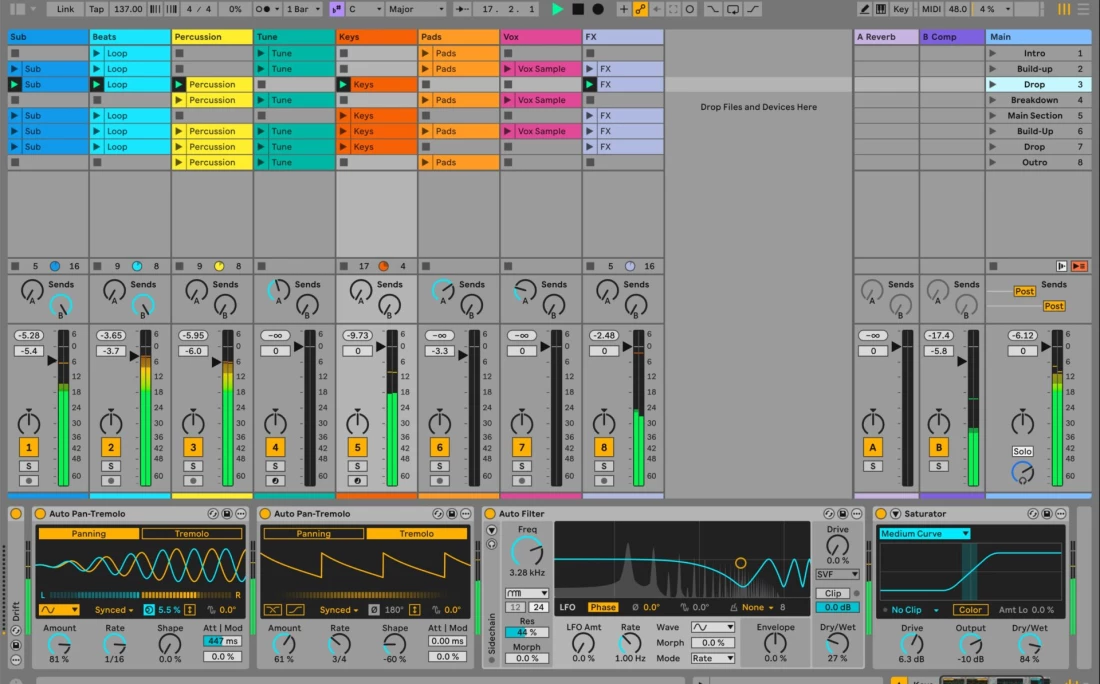Open the Medium Curve dropdown in Saturator

[924, 534]
